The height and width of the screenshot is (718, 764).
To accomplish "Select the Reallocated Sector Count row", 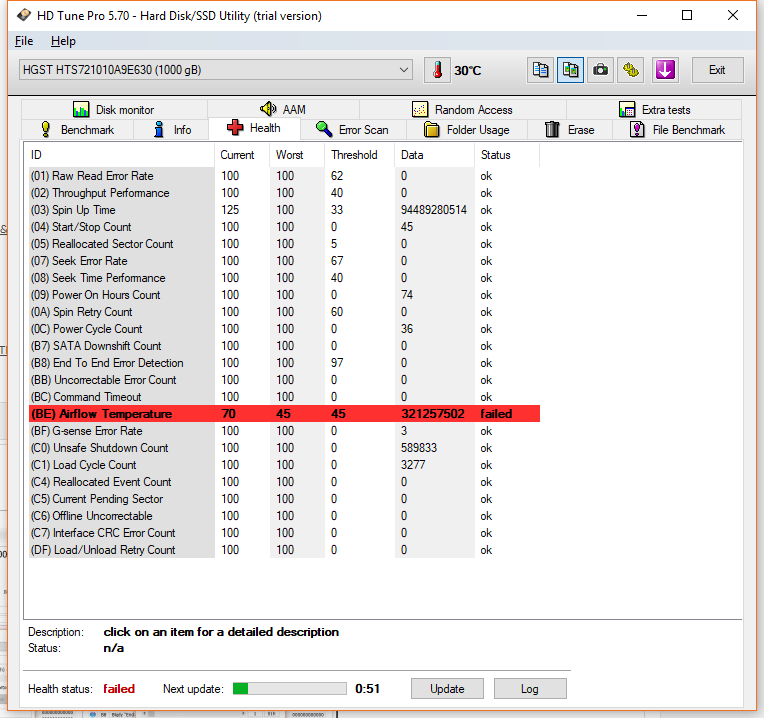I will 284,244.
